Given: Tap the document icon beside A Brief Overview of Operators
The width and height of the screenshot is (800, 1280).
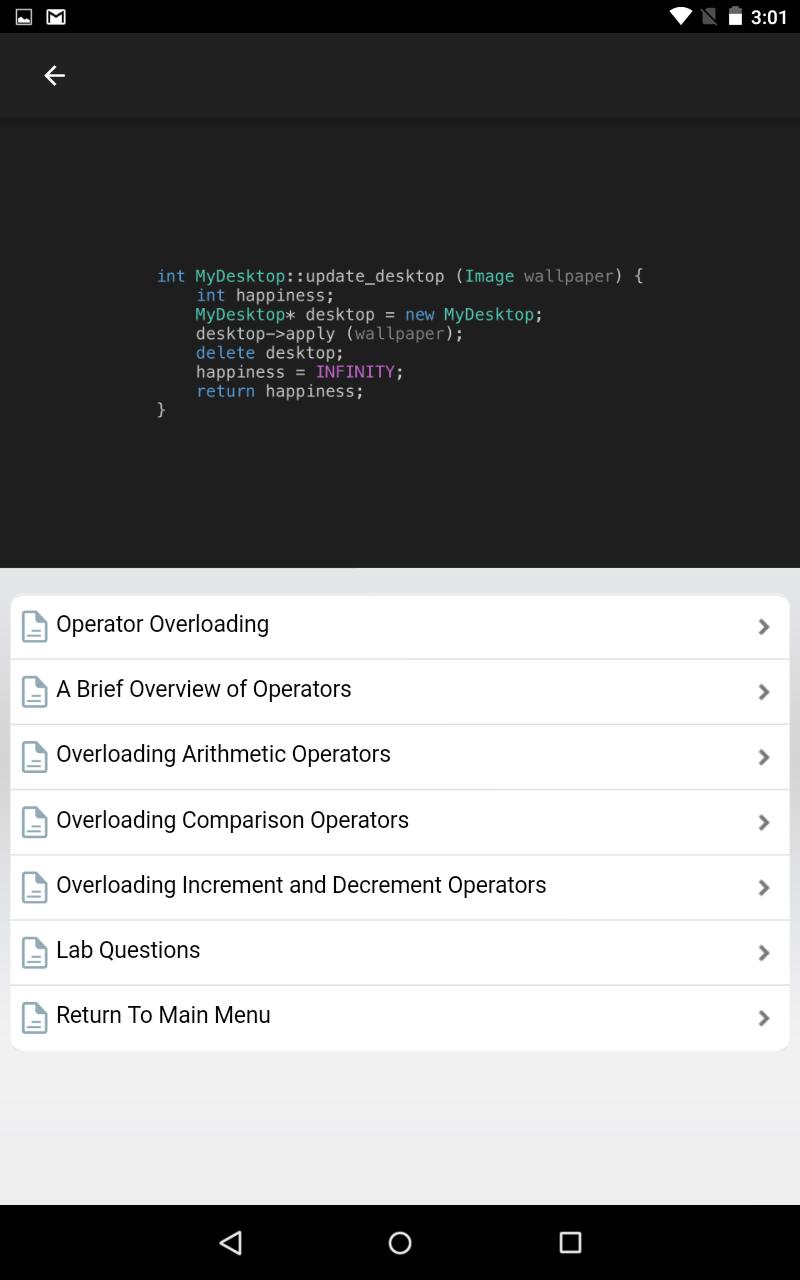Looking at the screenshot, I should (35, 692).
